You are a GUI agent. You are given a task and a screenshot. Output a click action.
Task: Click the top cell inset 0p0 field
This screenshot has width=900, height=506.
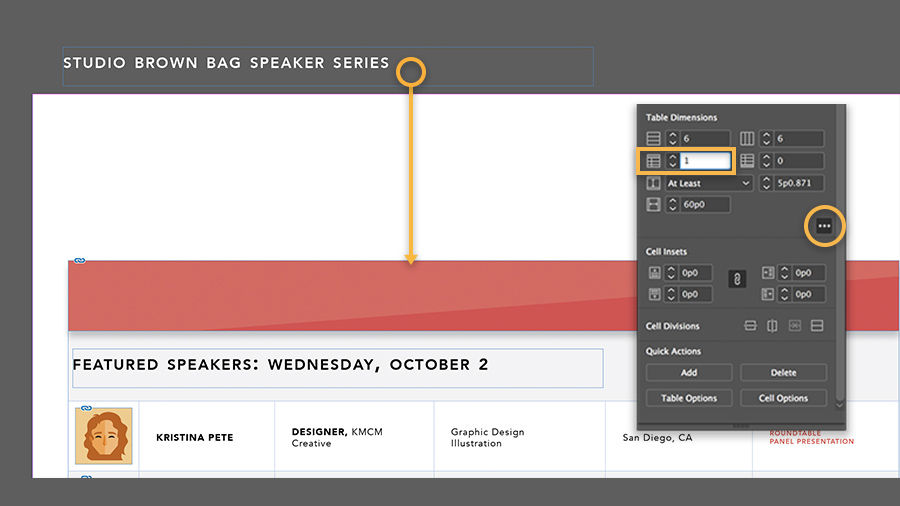[x=695, y=273]
